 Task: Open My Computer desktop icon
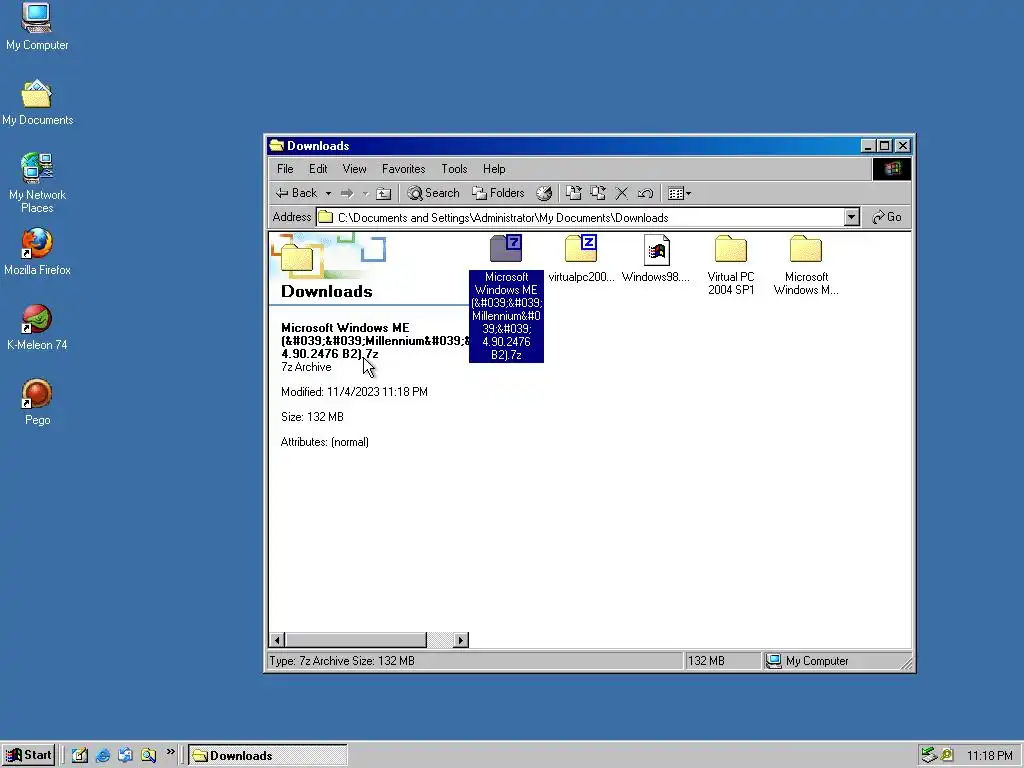point(37,26)
